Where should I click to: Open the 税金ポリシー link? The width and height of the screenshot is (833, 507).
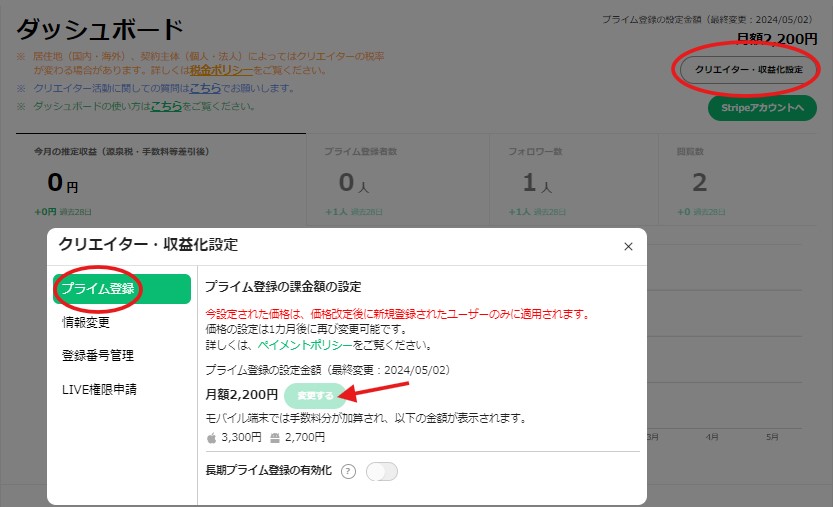222,70
